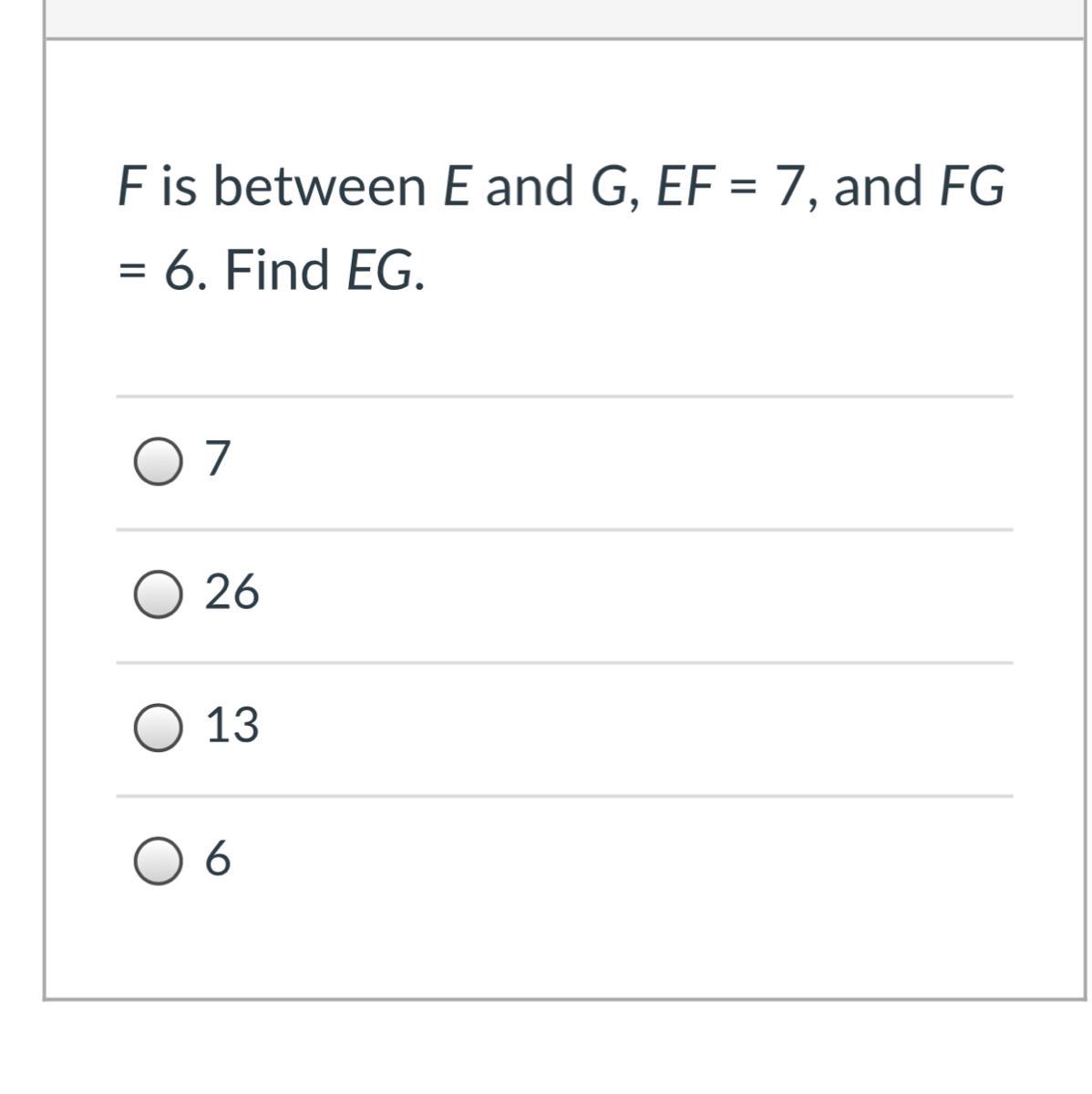
Task: Click the divider between answers 7 and 26
Action: [x=564, y=530]
